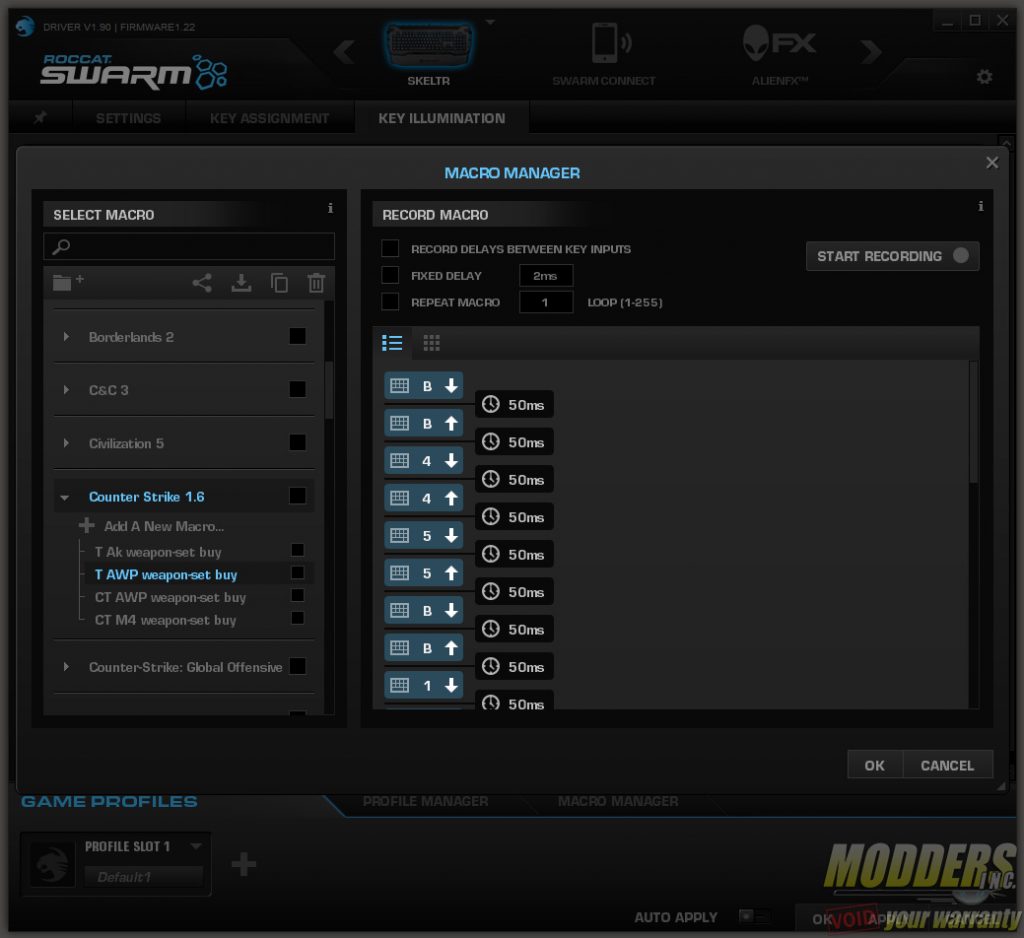The height and width of the screenshot is (938, 1024).
Task: Click the macro list vertical scrollbar
Action: 329,392
